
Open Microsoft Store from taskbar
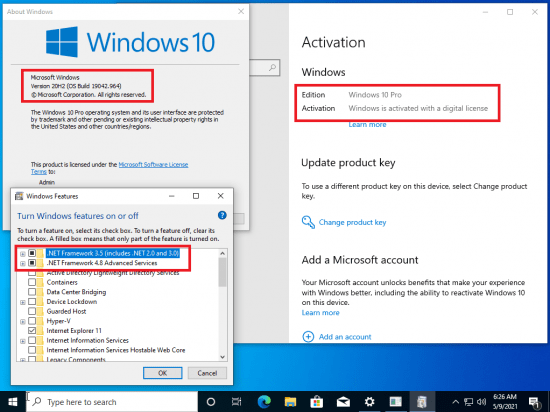point(316,402)
